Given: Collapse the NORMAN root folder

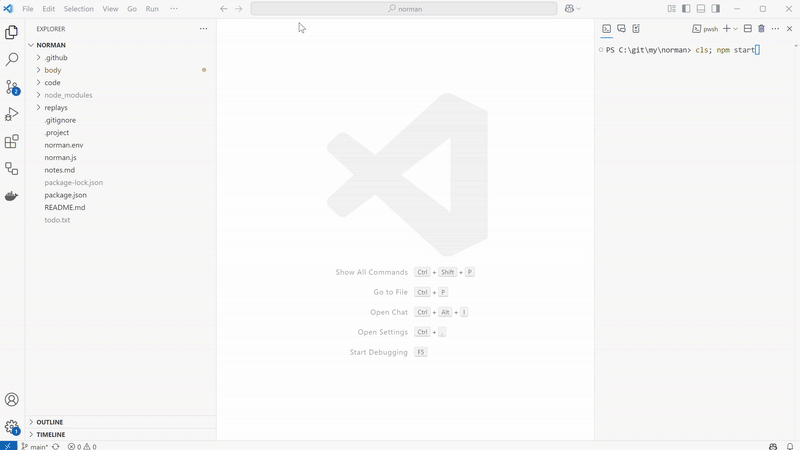Looking at the screenshot, I should [120, 45].
